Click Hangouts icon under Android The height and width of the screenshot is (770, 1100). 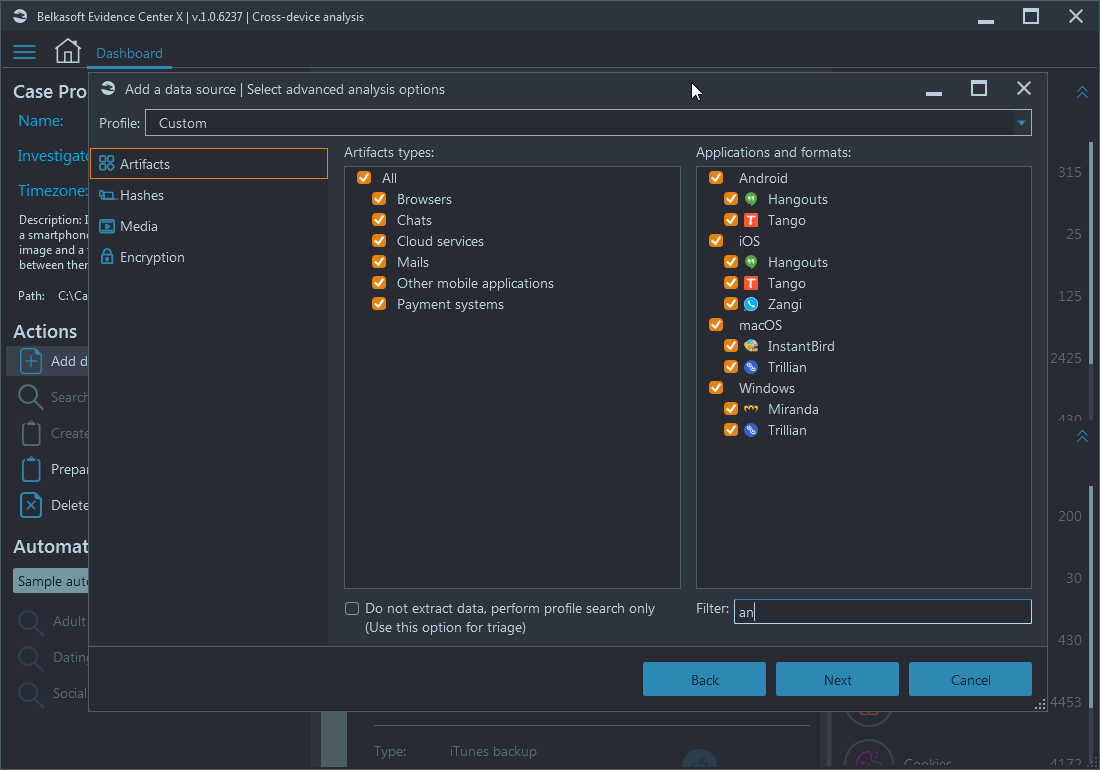coord(751,198)
